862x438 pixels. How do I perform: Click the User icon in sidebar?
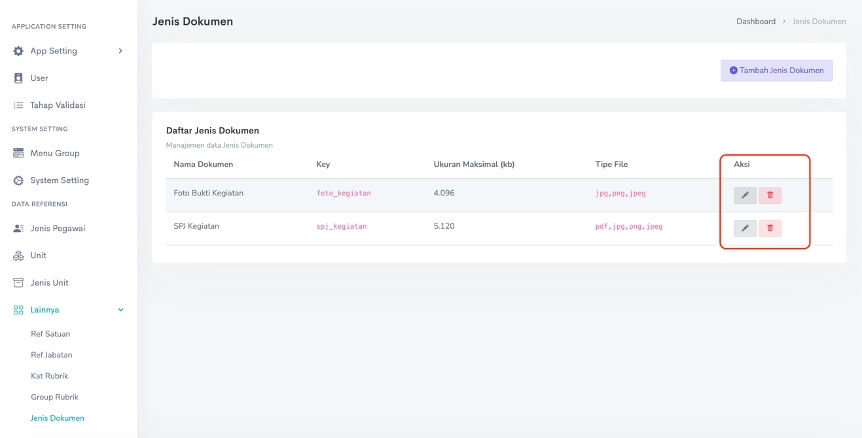[x=18, y=78]
